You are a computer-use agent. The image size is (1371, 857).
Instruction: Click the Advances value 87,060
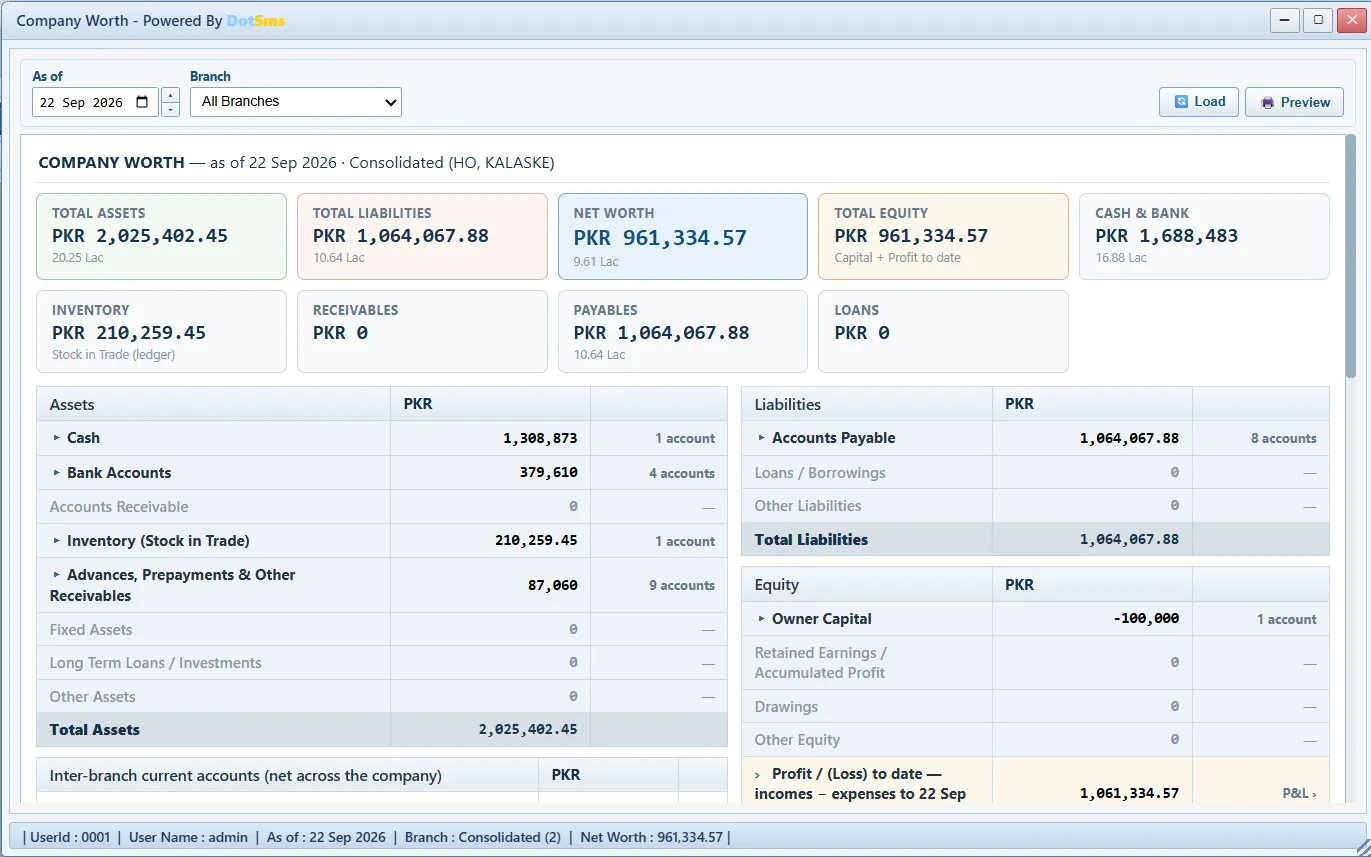553,585
